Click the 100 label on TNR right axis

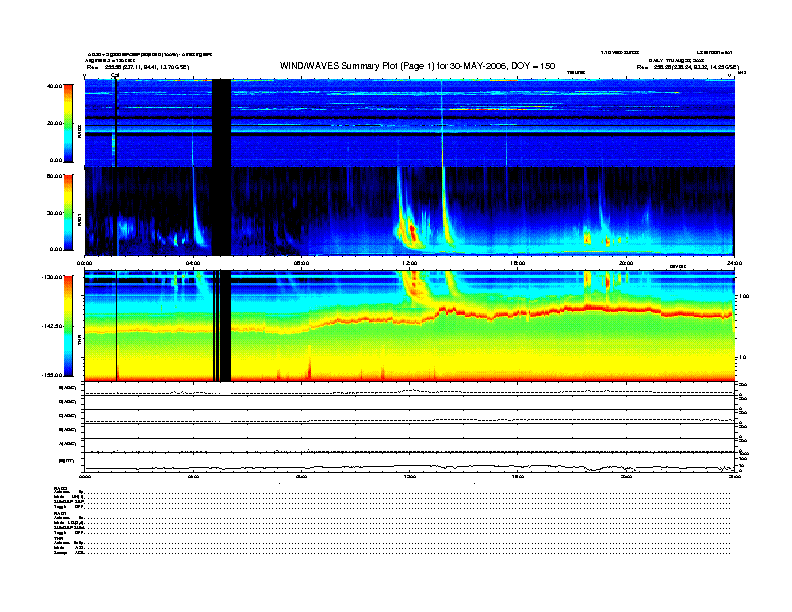pyautogui.click(x=744, y=296)
